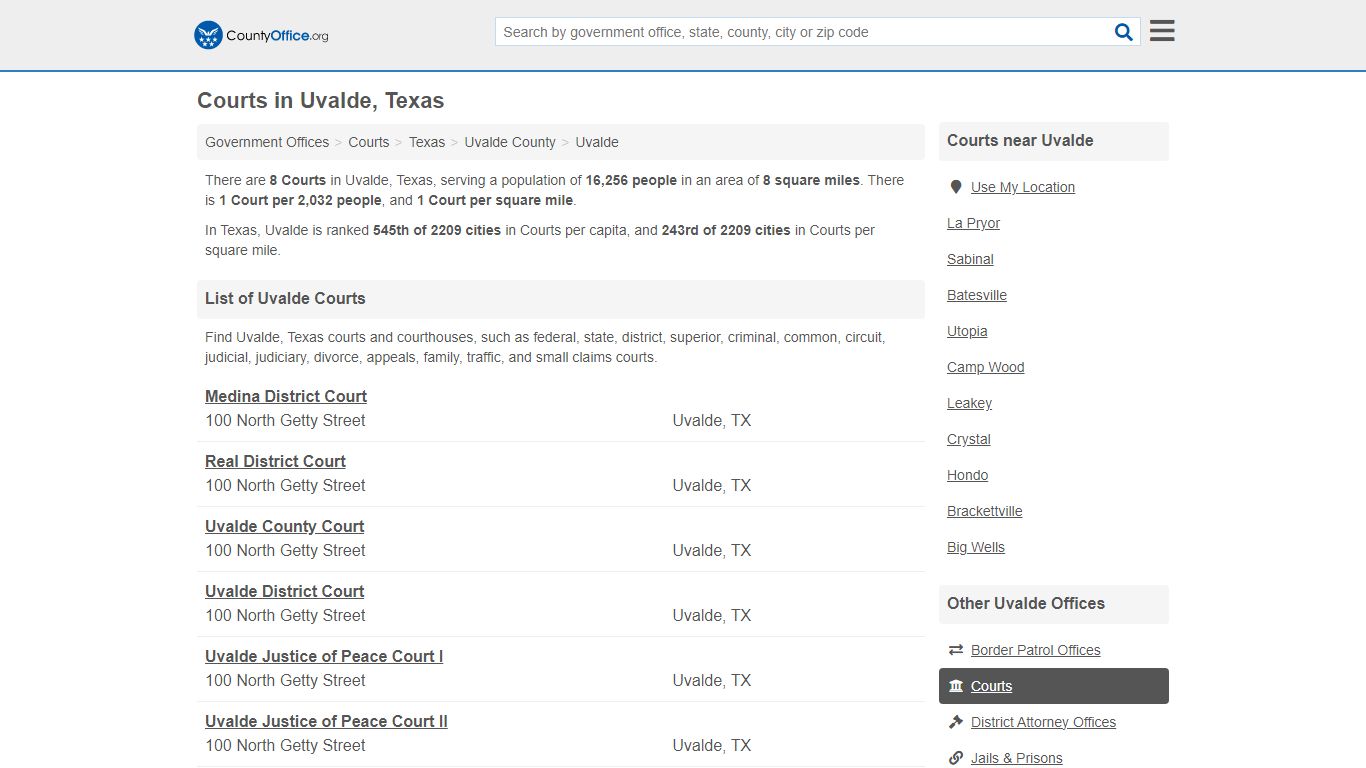Open Jails & Prisons link
The image size is (1366, 768).
1016,758
